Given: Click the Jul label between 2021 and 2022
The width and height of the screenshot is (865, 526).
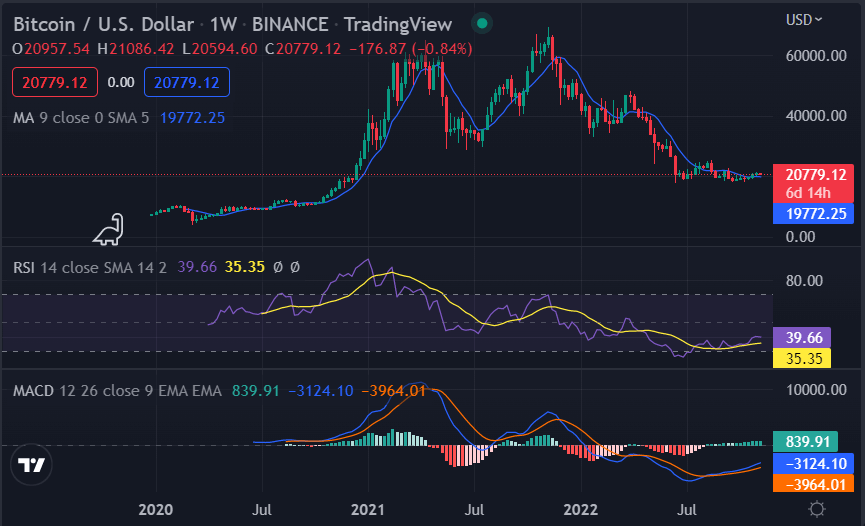Looking at the screenshot, I should click(x=474, y=509).
